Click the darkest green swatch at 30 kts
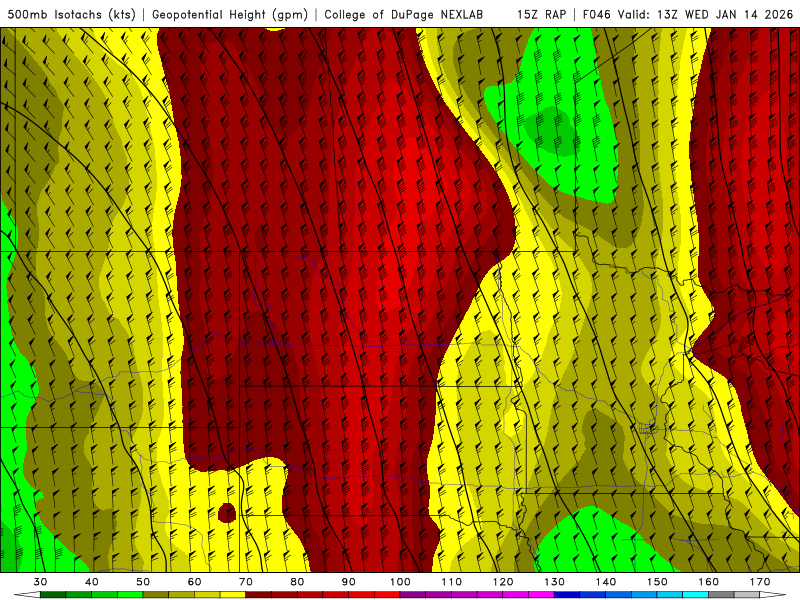This screenshot has height=600, width=800. tap(53, 595)
